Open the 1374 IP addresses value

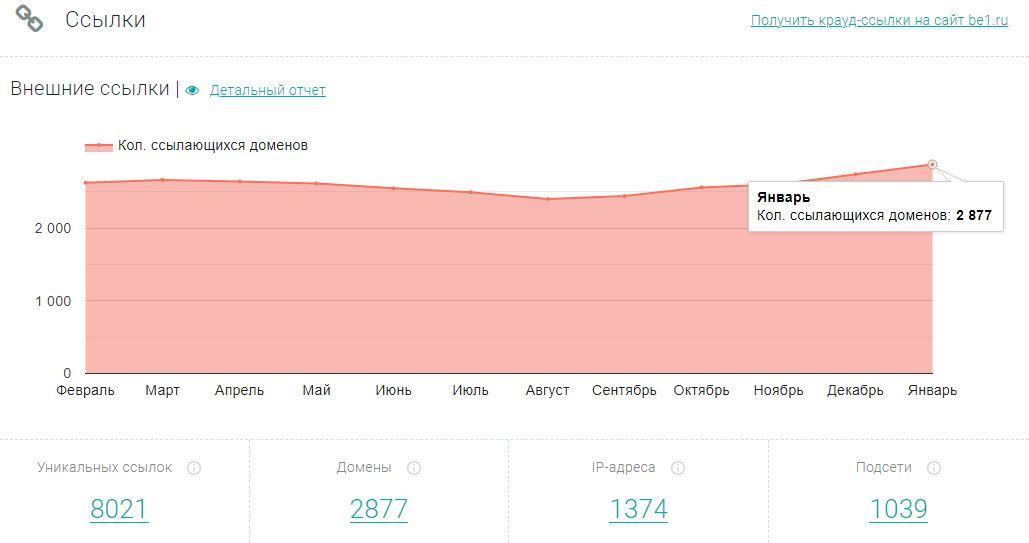click(x=638, y=509)
